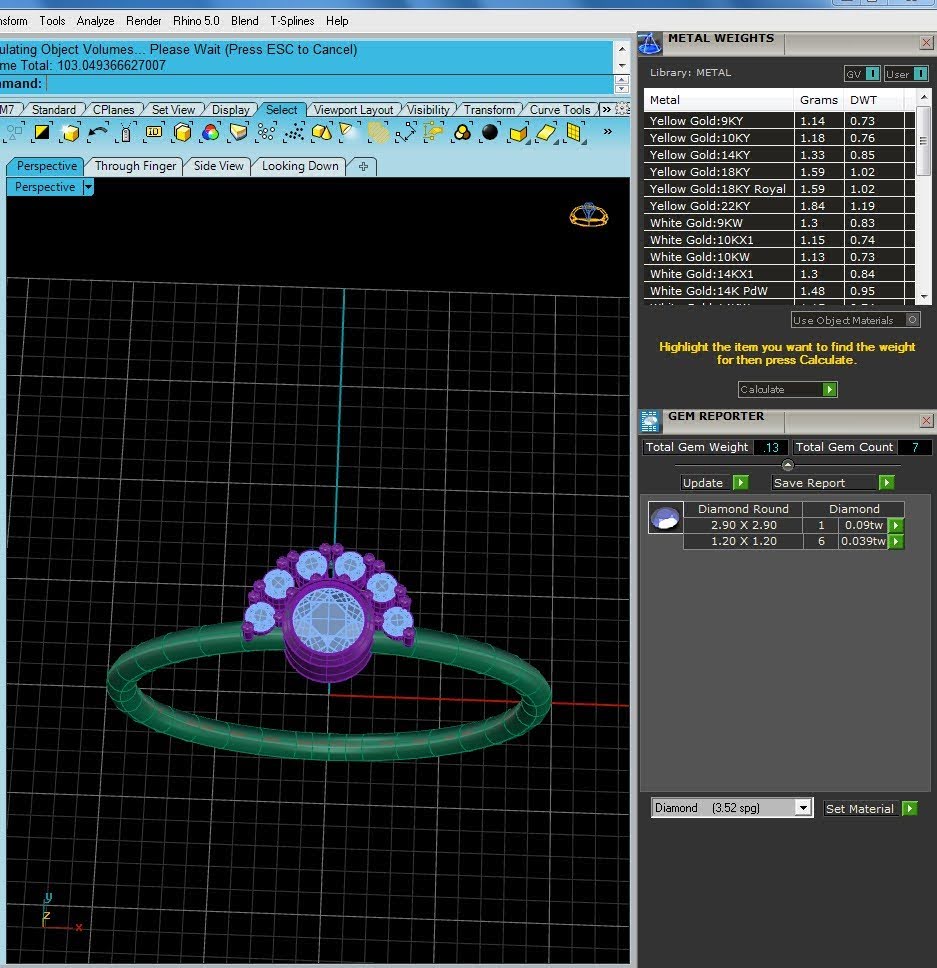The width and height of the screenshot is (937, 968).
Task: Click the yellow grid surface icon
Action: [x=574, y=132]
